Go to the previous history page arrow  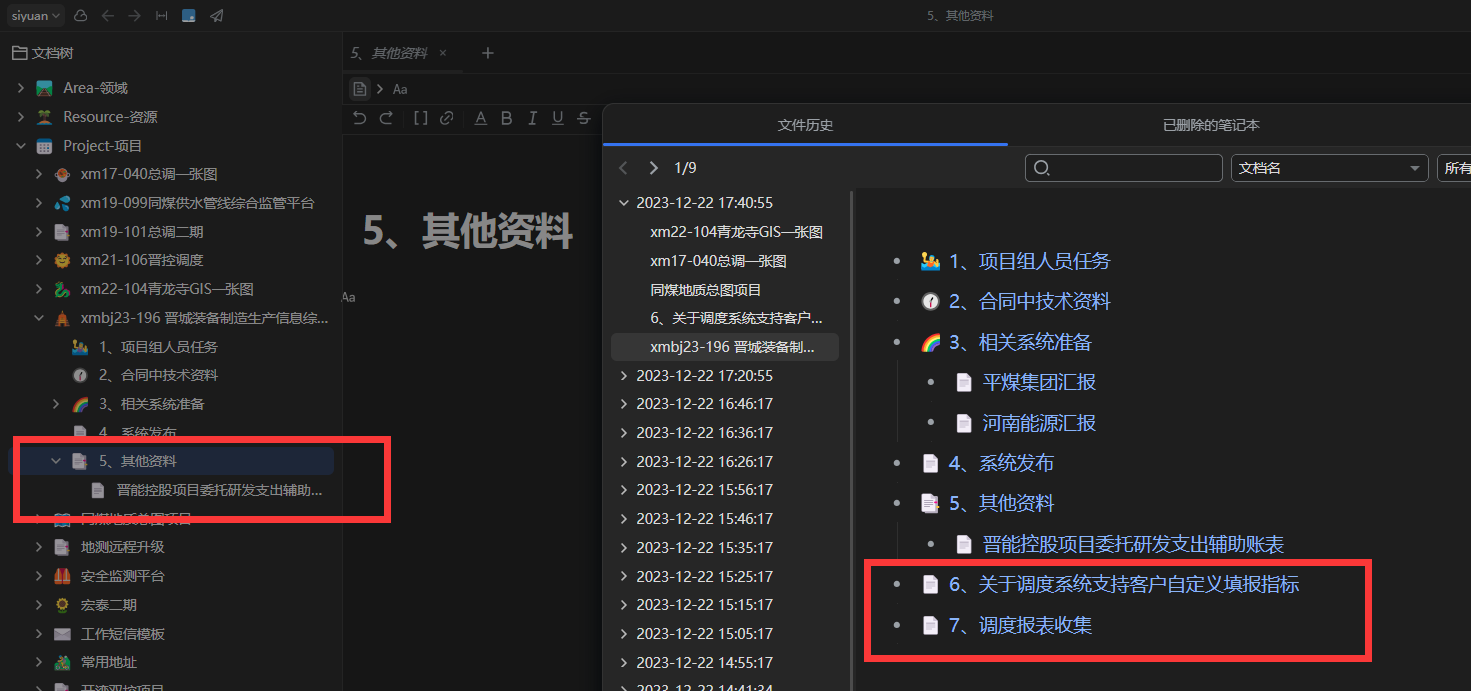coord(623,168)
